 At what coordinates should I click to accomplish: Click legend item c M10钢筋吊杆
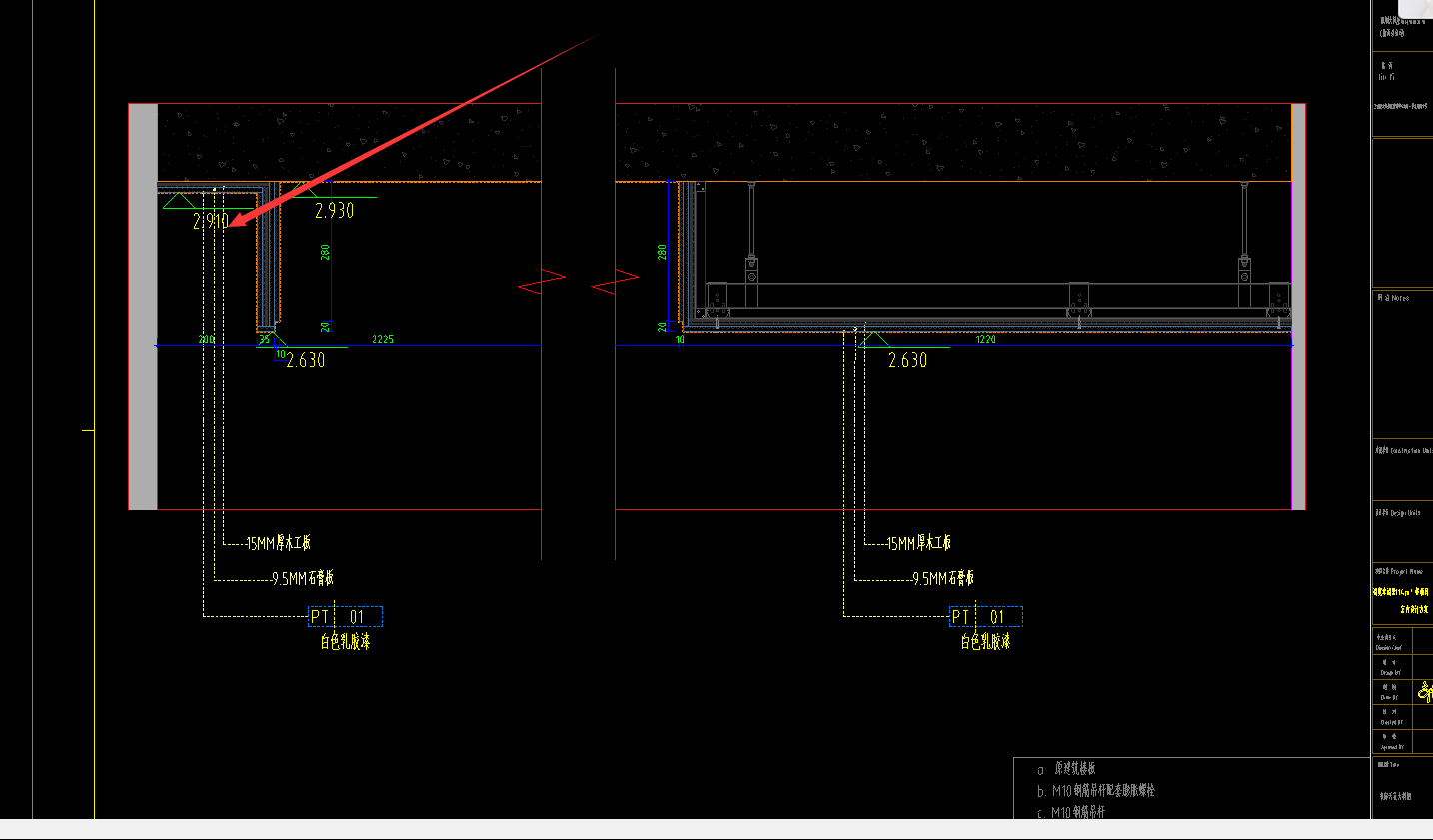[1070, 813]
